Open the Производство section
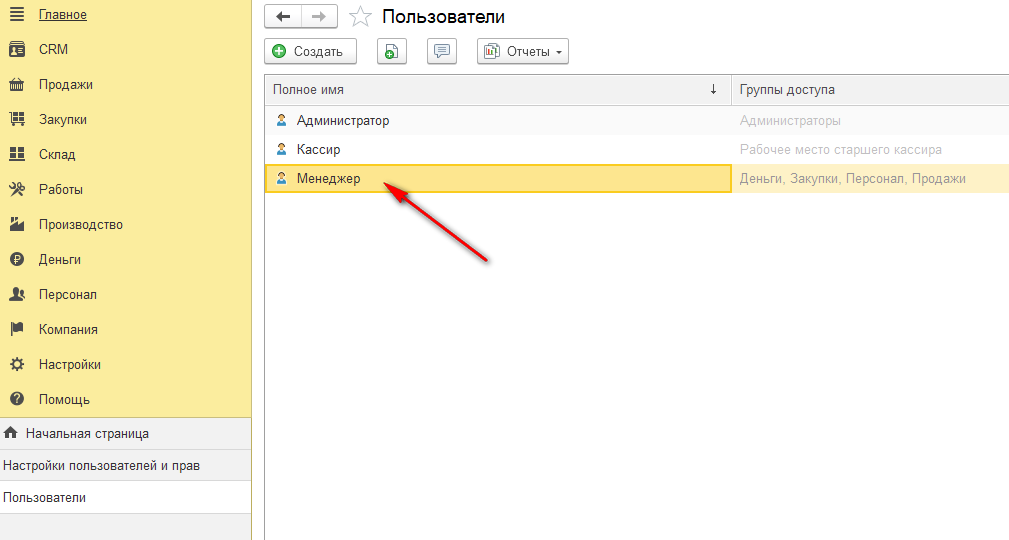Screen dimensions: 1009x540 [x=80, y=225]
